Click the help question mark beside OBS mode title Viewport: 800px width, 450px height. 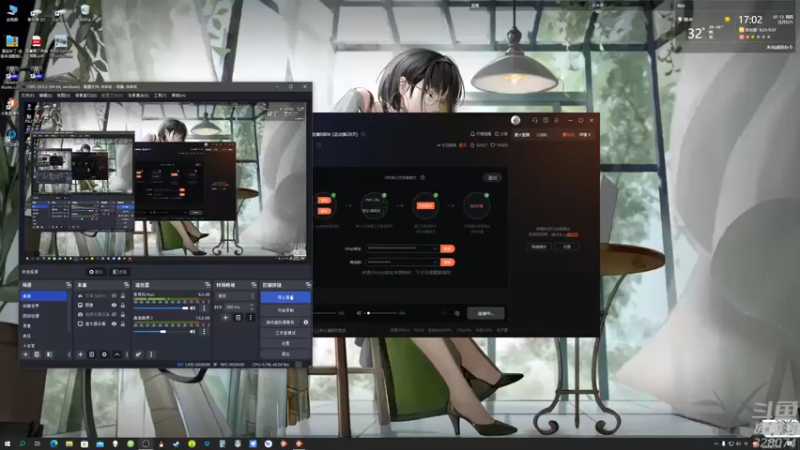tap(422, 178)
